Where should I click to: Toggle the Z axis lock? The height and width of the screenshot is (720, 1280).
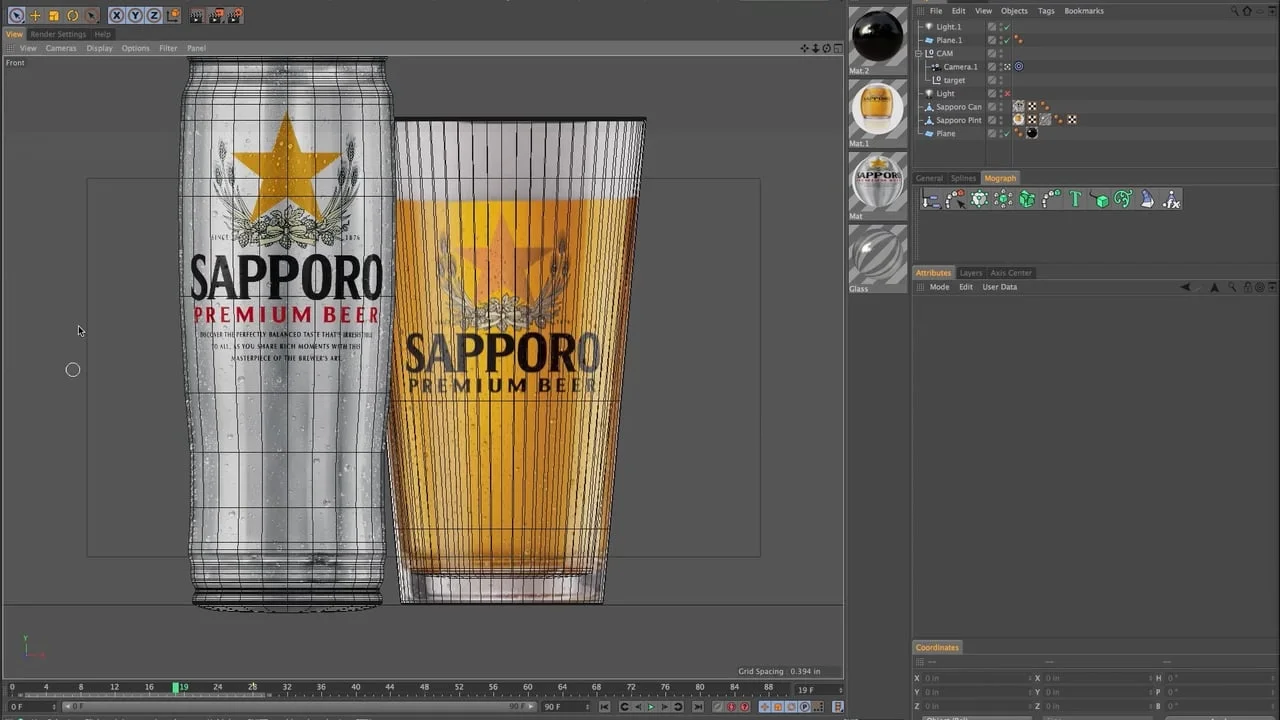click(x=153, y=15)
